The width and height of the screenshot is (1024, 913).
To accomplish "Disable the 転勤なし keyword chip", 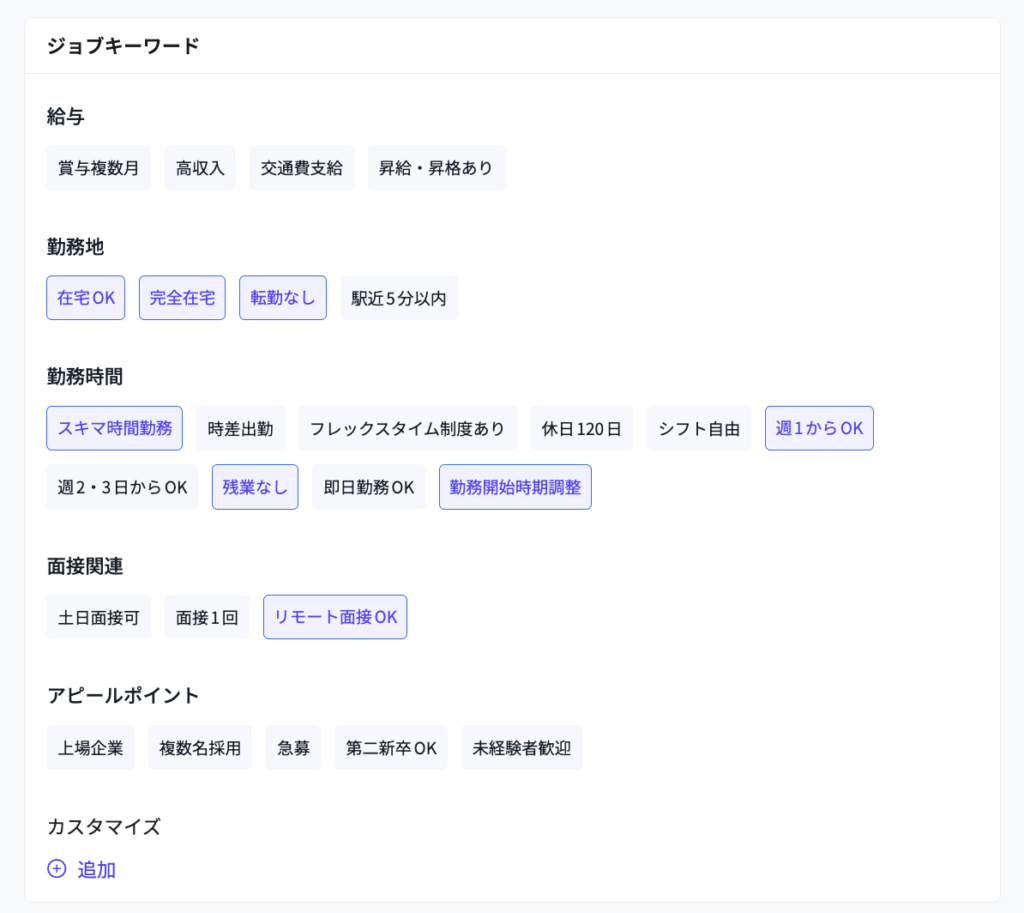I will pyautogui.click(x=283, y=298).
